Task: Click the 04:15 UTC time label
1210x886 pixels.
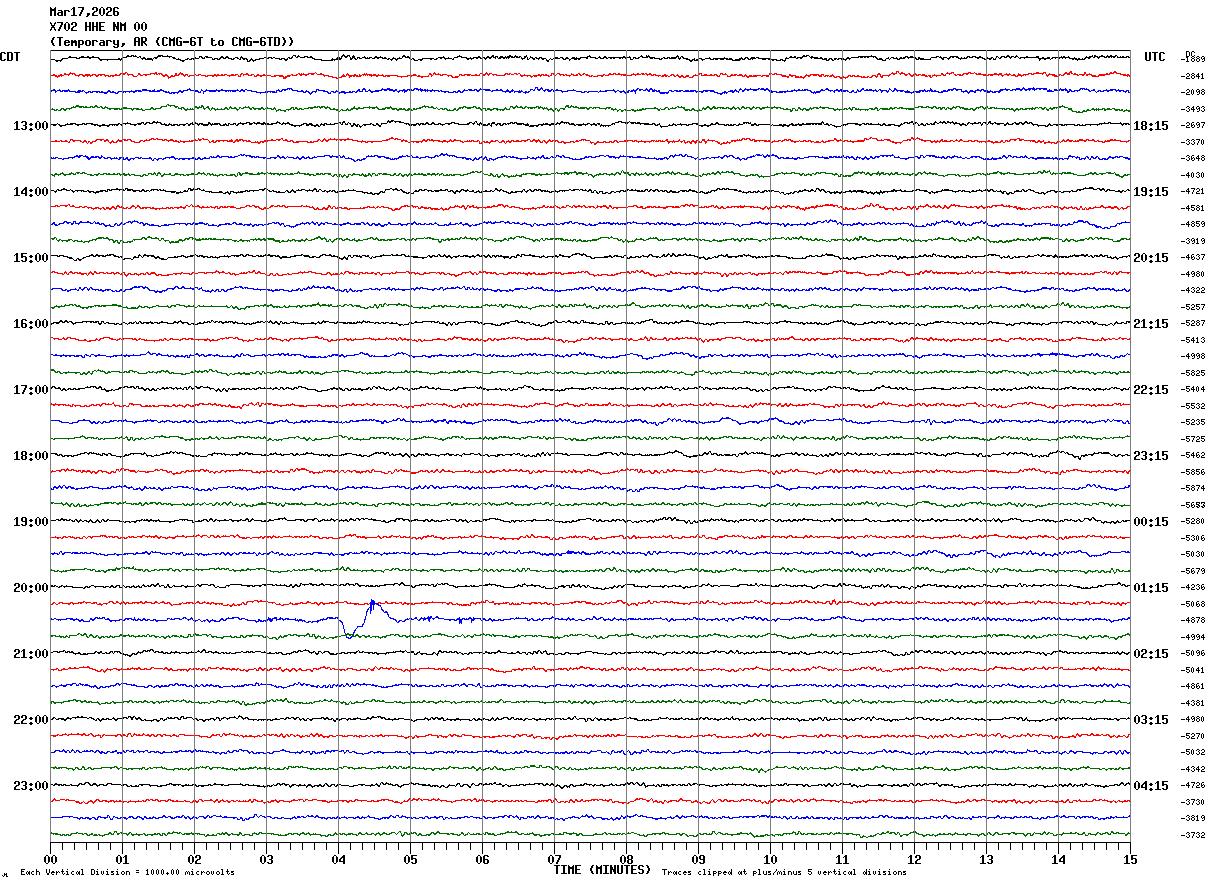Action: pyautogui.click(x=1151, y=786)
